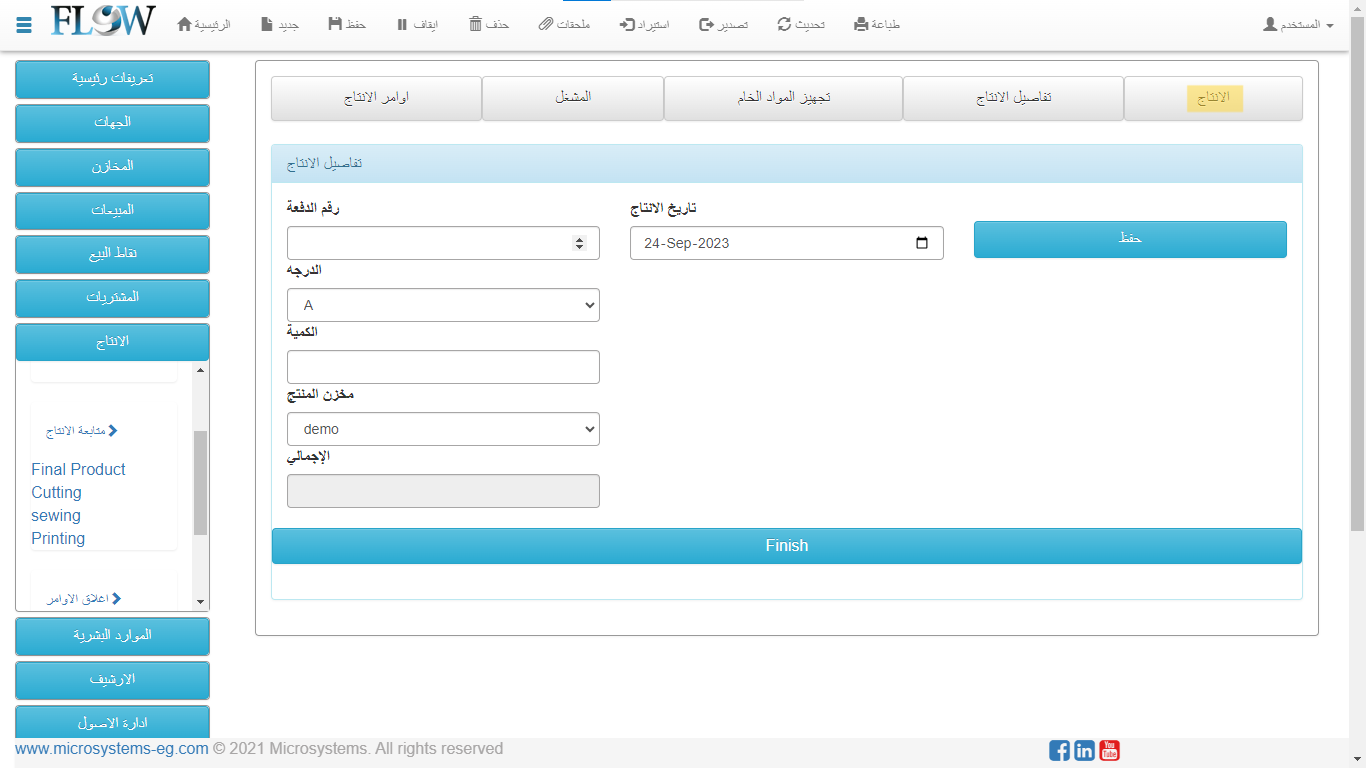
Task: Click the print (طباعة) printer icon
Action: (861, 24)
